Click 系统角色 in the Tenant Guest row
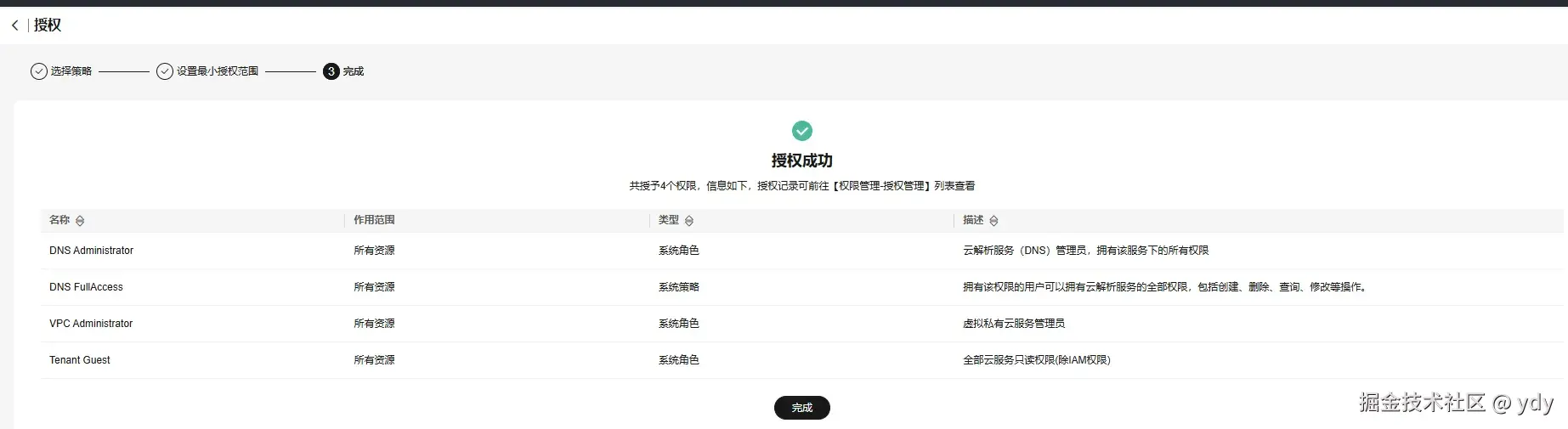Screen dimensions: 1568x429 pyautogui.click(x=679, y=360)
